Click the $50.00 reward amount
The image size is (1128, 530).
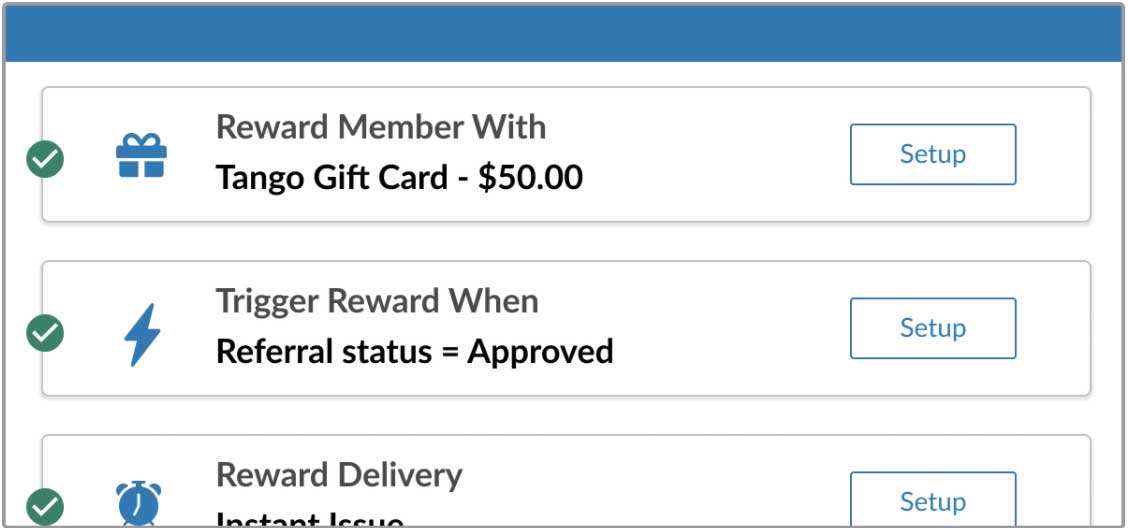(530, 177)
